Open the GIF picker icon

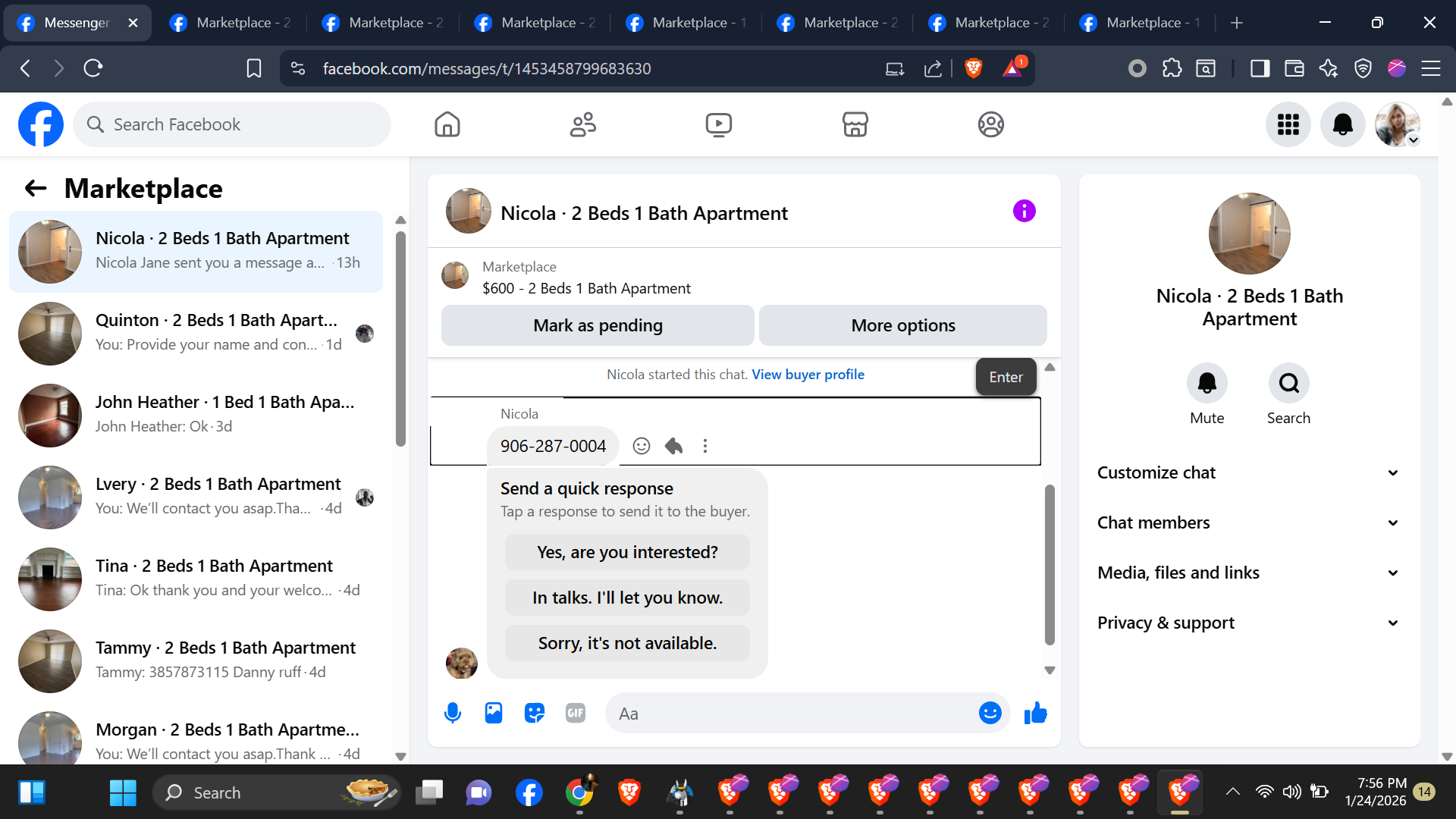tap(576, 713)
